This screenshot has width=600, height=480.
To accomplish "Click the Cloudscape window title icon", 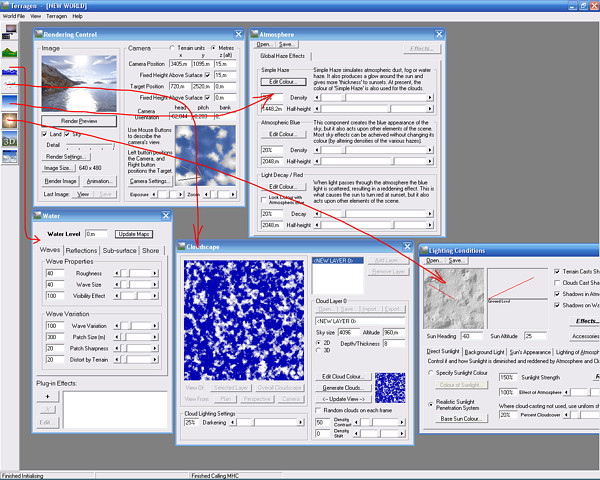I will (x=181, y=247).
